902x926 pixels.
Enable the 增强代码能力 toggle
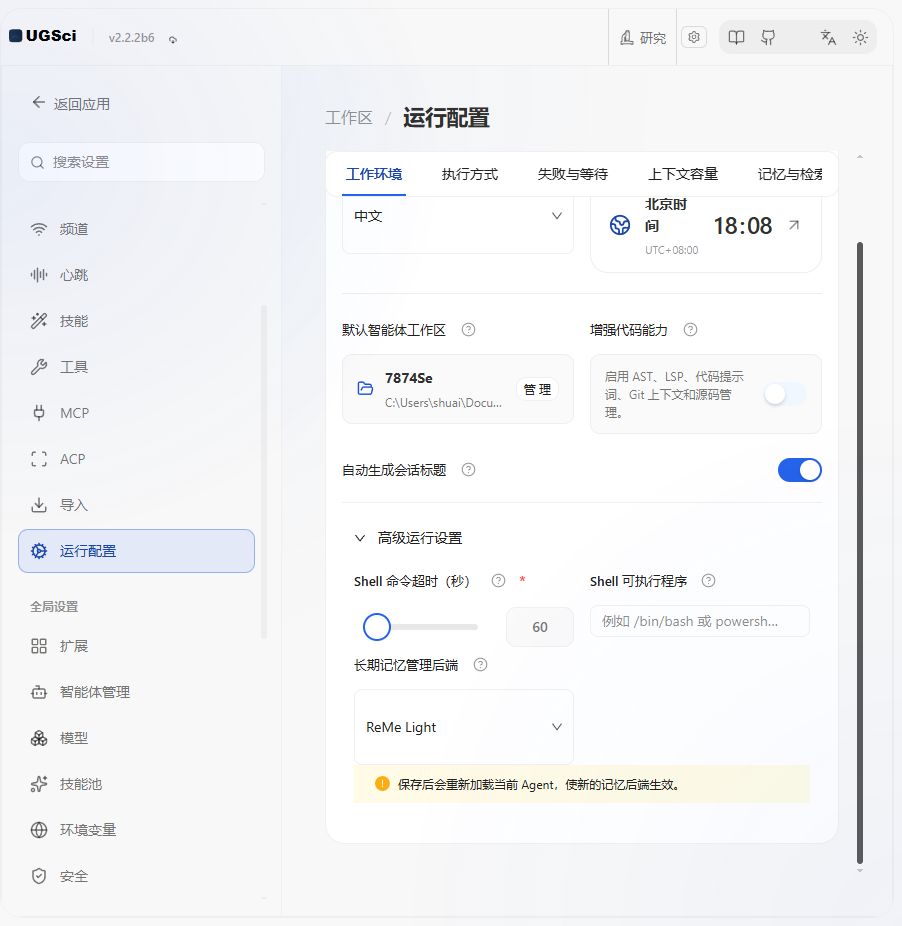click(x=784, y=394)
